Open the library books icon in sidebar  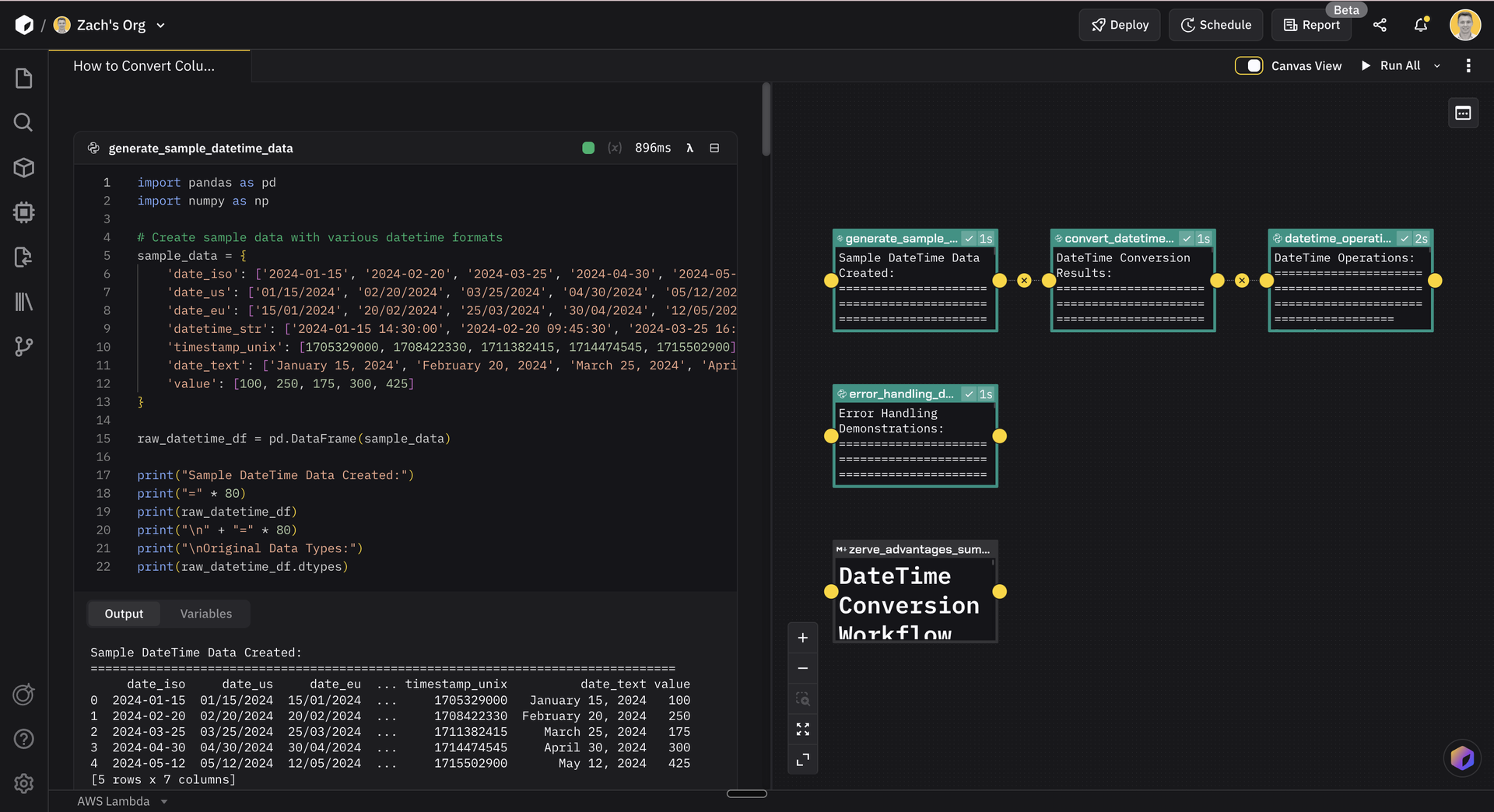pyautogui.click(x=24, y=302)
